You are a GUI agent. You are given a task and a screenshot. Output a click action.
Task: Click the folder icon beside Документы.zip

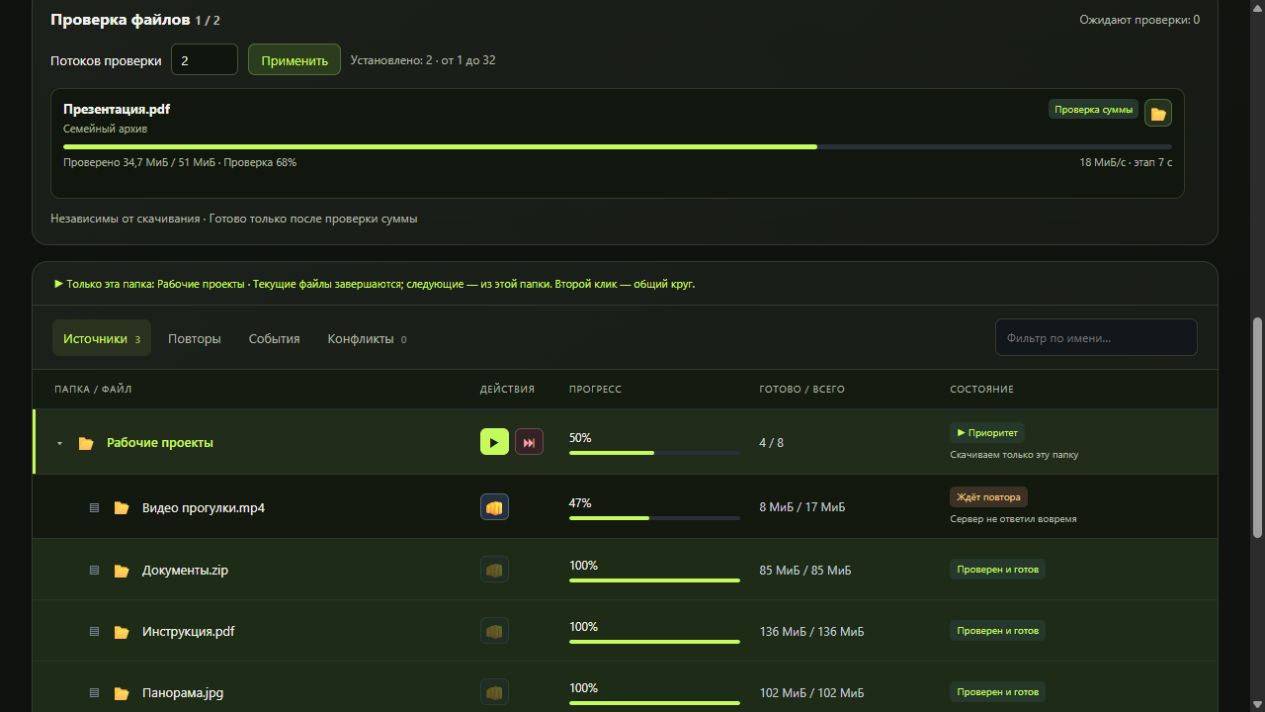121,571
